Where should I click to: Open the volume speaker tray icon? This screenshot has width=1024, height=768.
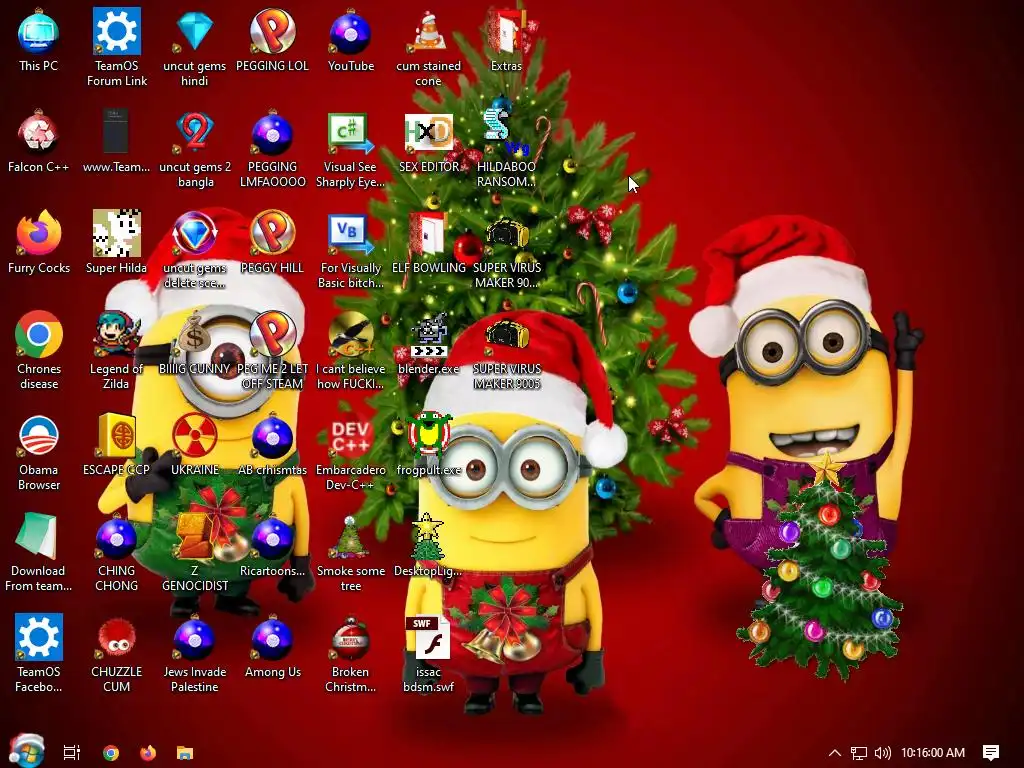click(882, 753)
